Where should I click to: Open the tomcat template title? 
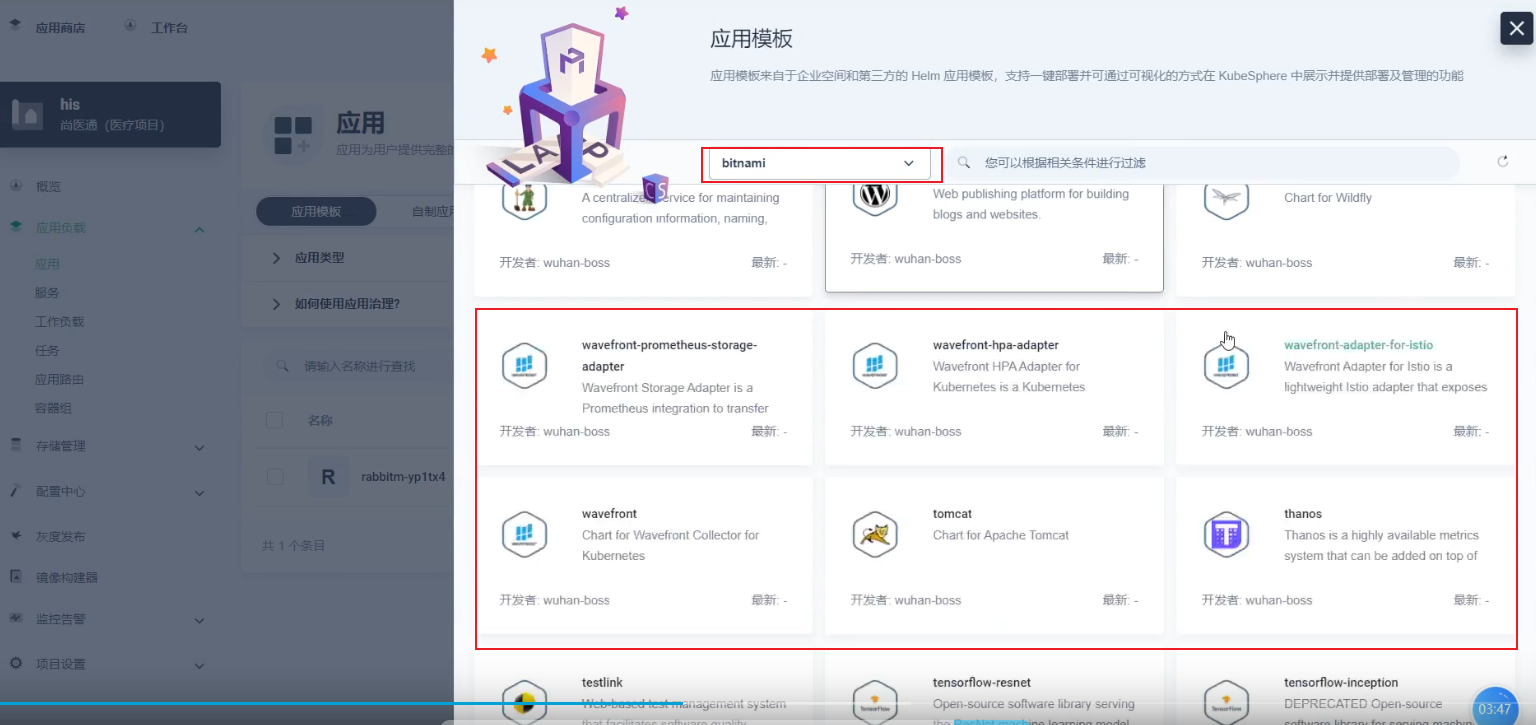(x=952, y=514)
